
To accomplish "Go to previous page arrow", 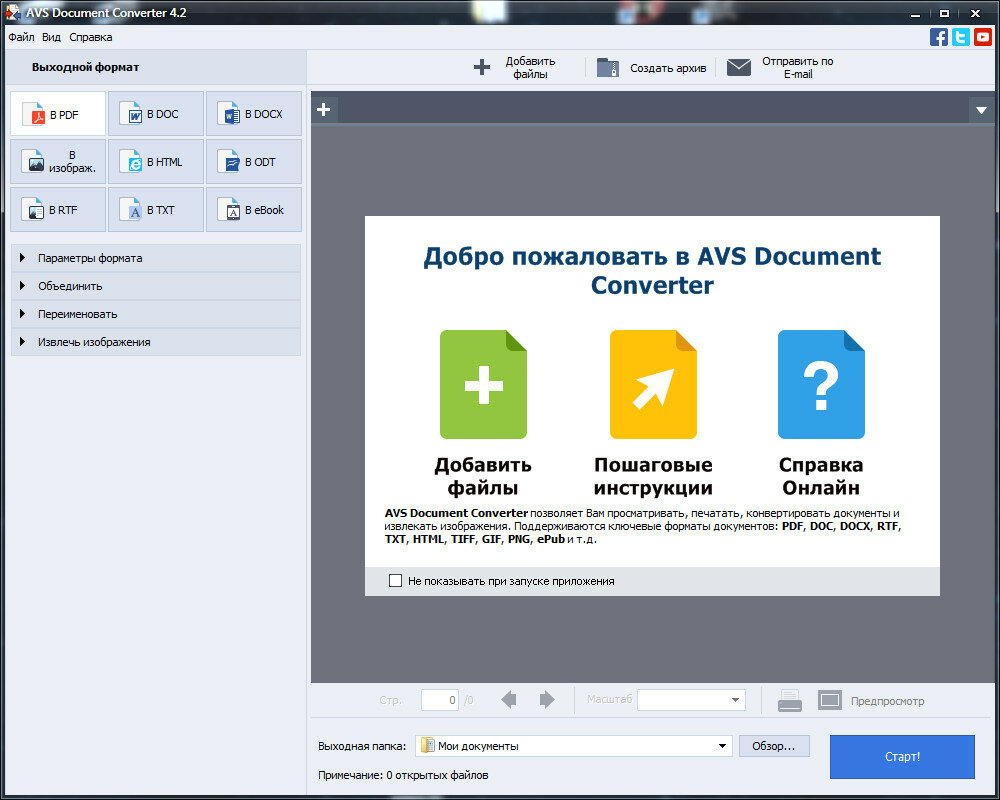I will coord(509,700).
